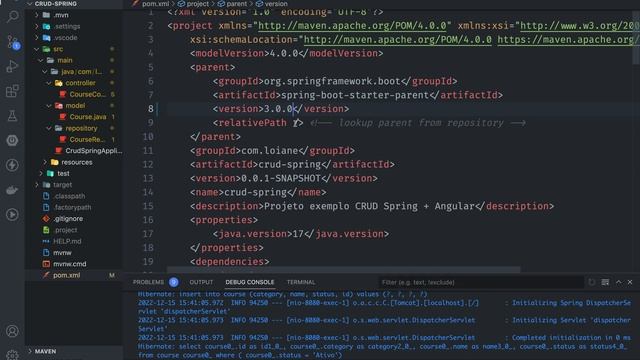Switch to the PROBLEMS tab
Image resolution: width=640 pixels, height=360 pixels.
point(148,282)
